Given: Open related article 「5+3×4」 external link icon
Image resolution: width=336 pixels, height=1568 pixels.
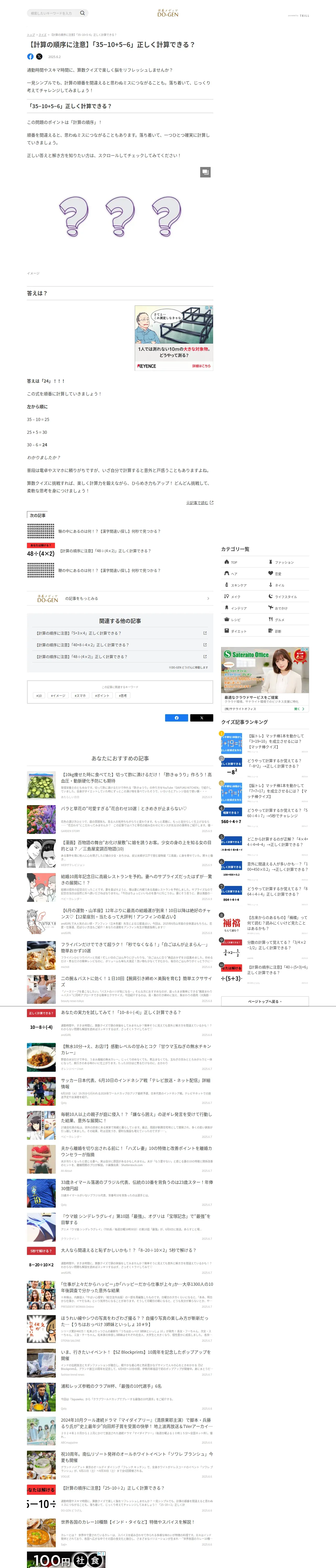Looking at the screenshot, I should pos(205,633).
